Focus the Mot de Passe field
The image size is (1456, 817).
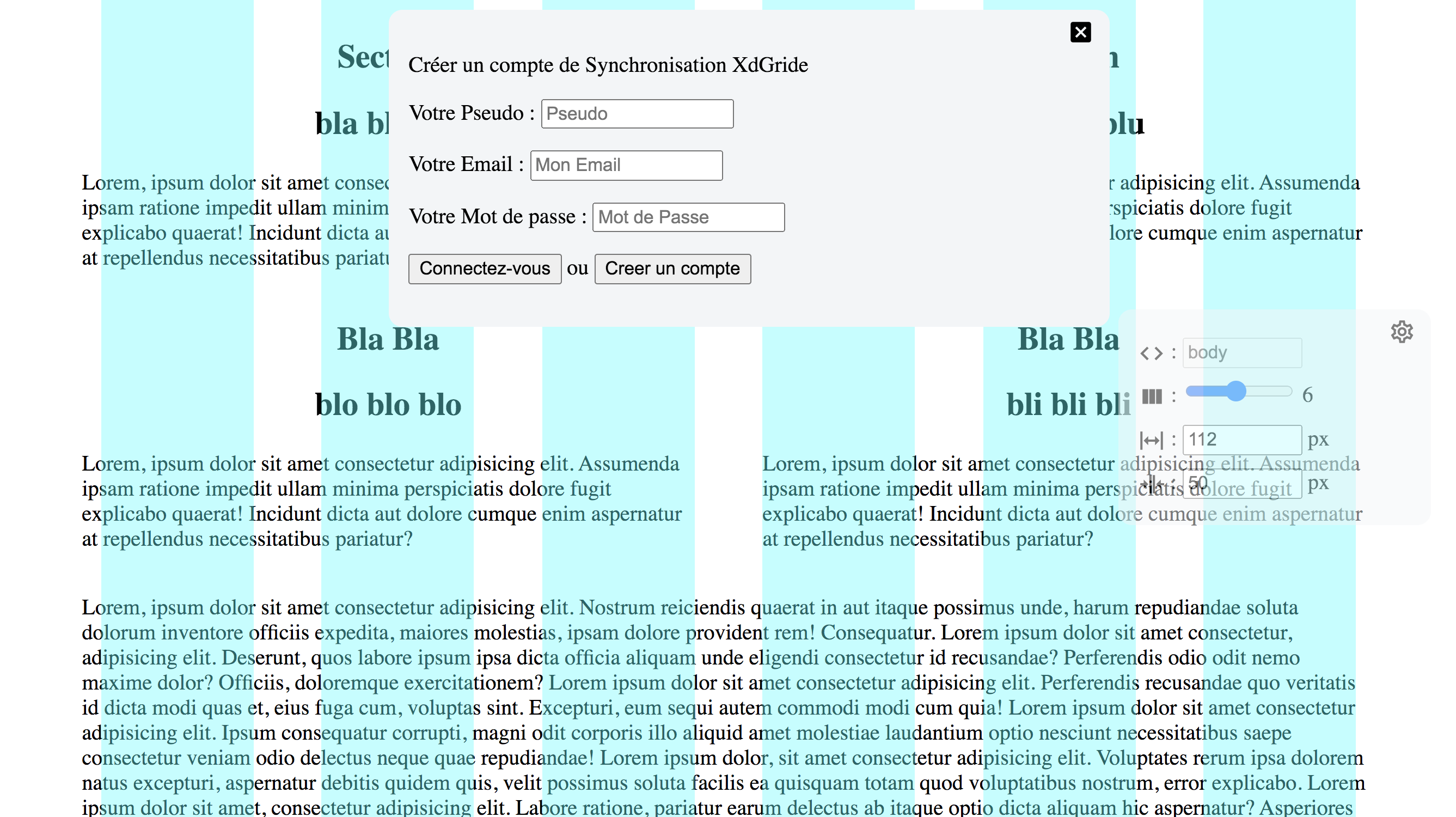pyautogui.click(x=688, y=217)
